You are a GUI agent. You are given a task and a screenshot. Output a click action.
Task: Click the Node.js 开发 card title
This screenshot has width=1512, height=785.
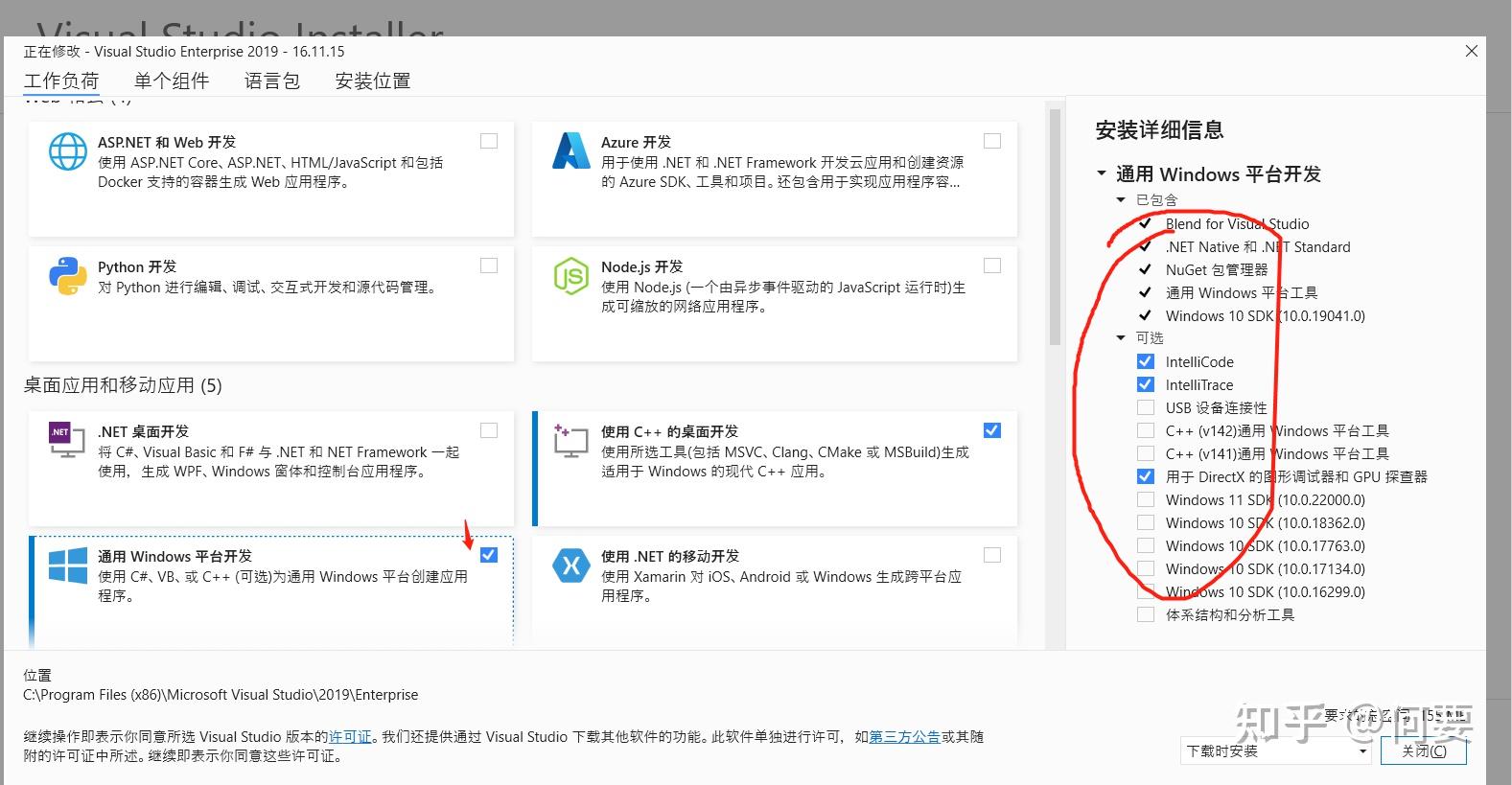point(641,266)
